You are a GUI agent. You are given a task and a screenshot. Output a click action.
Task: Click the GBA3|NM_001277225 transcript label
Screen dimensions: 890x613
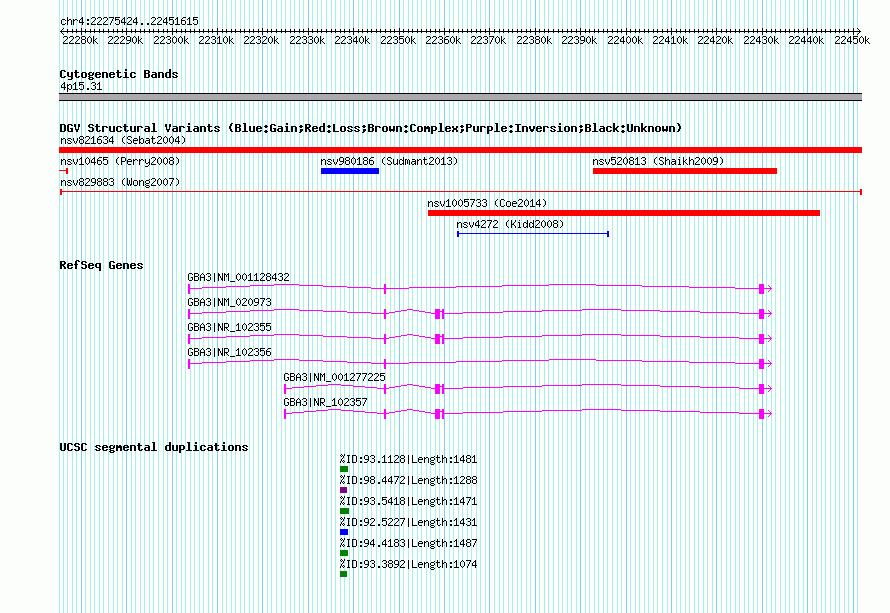pyautogui.click(x=334, y=377)
